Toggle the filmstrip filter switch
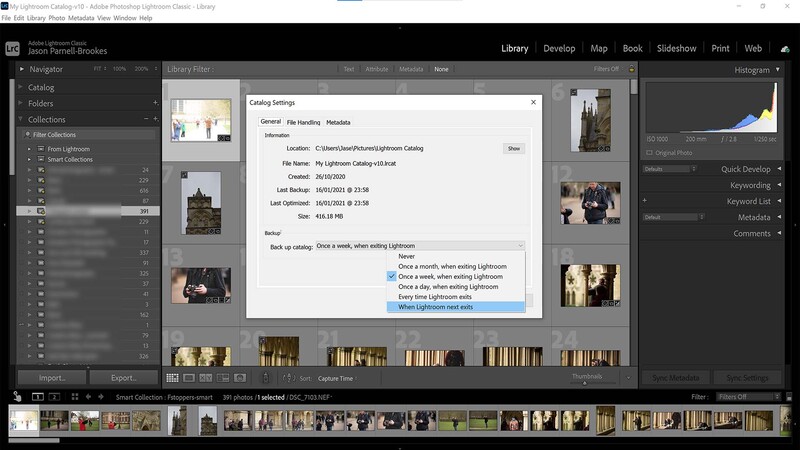Viewport: 800px width, 450px height. [x=789, y=396]
